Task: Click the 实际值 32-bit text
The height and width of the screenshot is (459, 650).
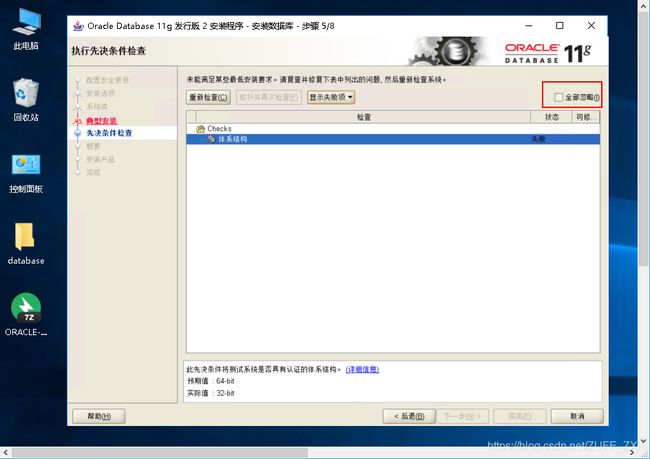Action: [211, 393]
